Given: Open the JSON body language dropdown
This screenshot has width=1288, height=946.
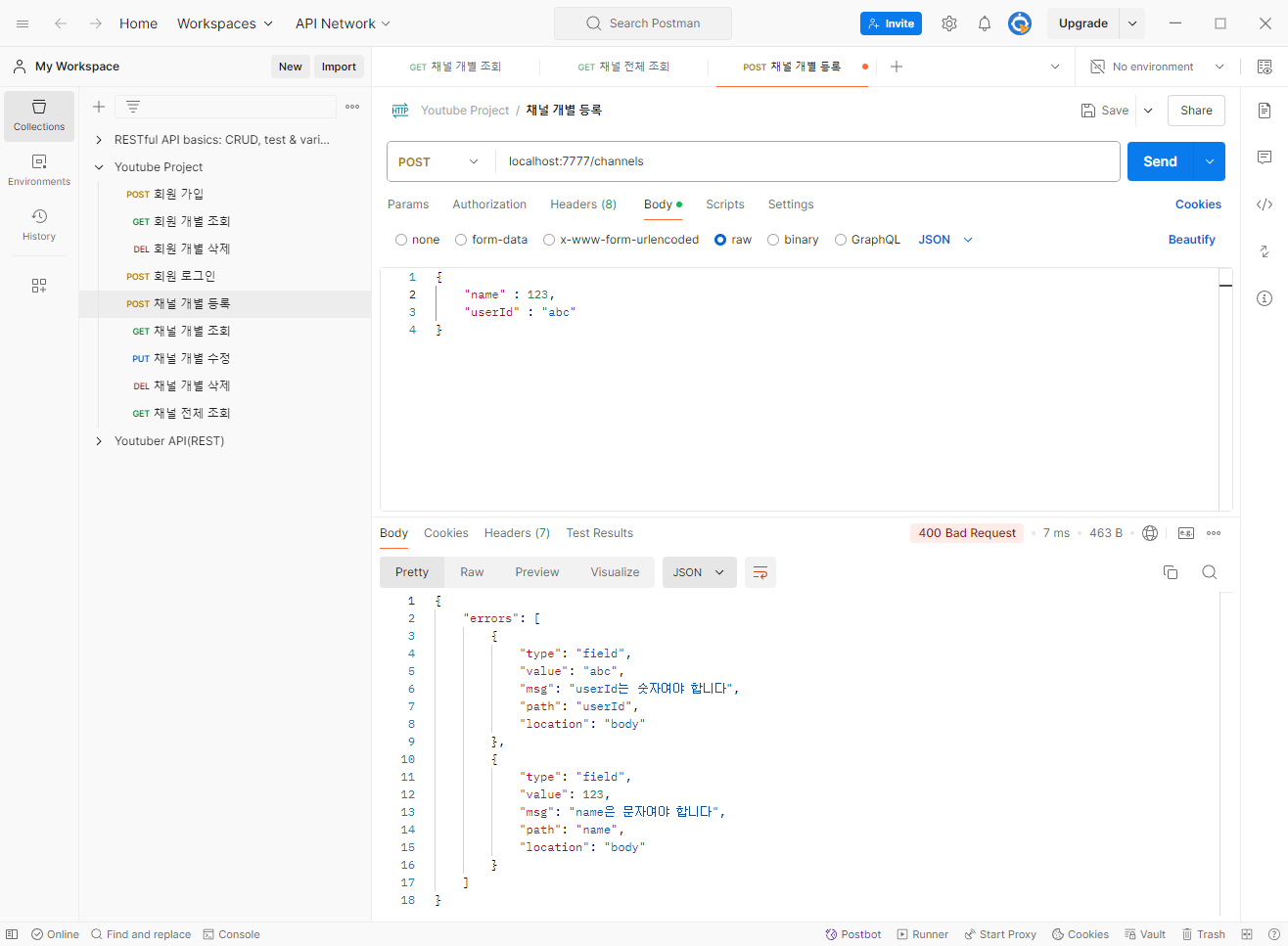Looking at the screenshot, I should tap(945, 240).
